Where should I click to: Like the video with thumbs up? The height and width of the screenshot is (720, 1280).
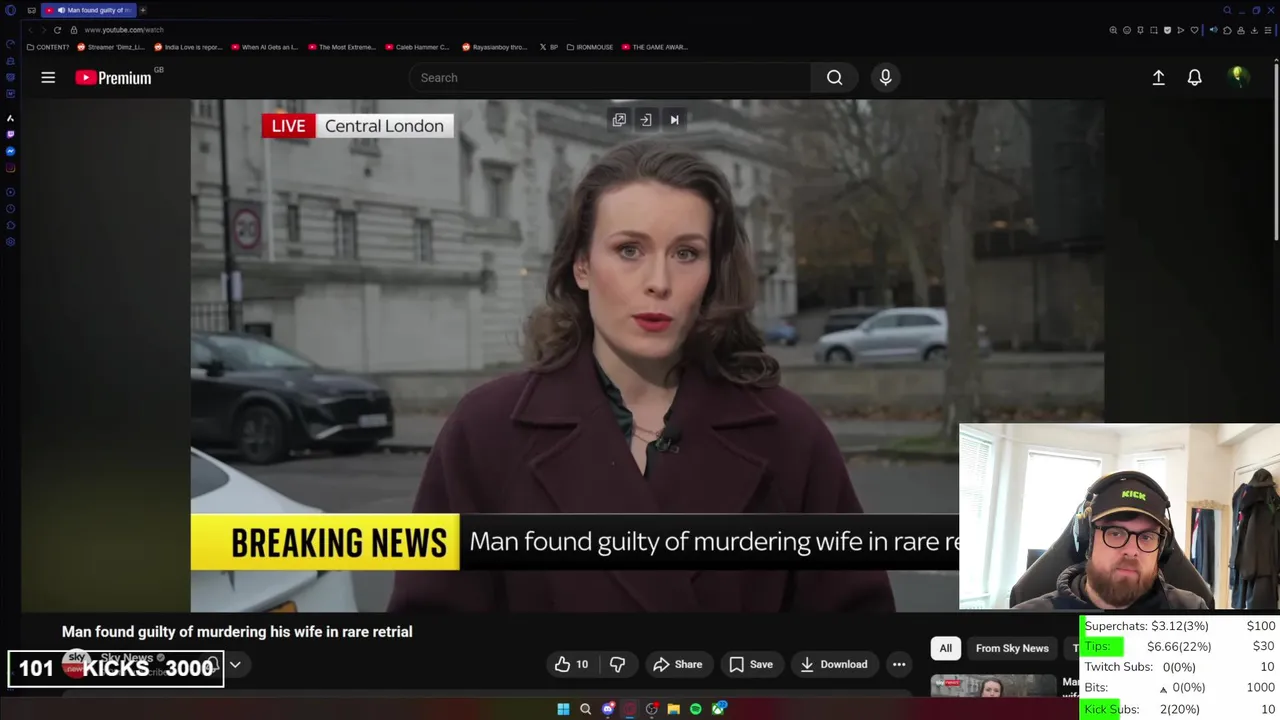571,664
